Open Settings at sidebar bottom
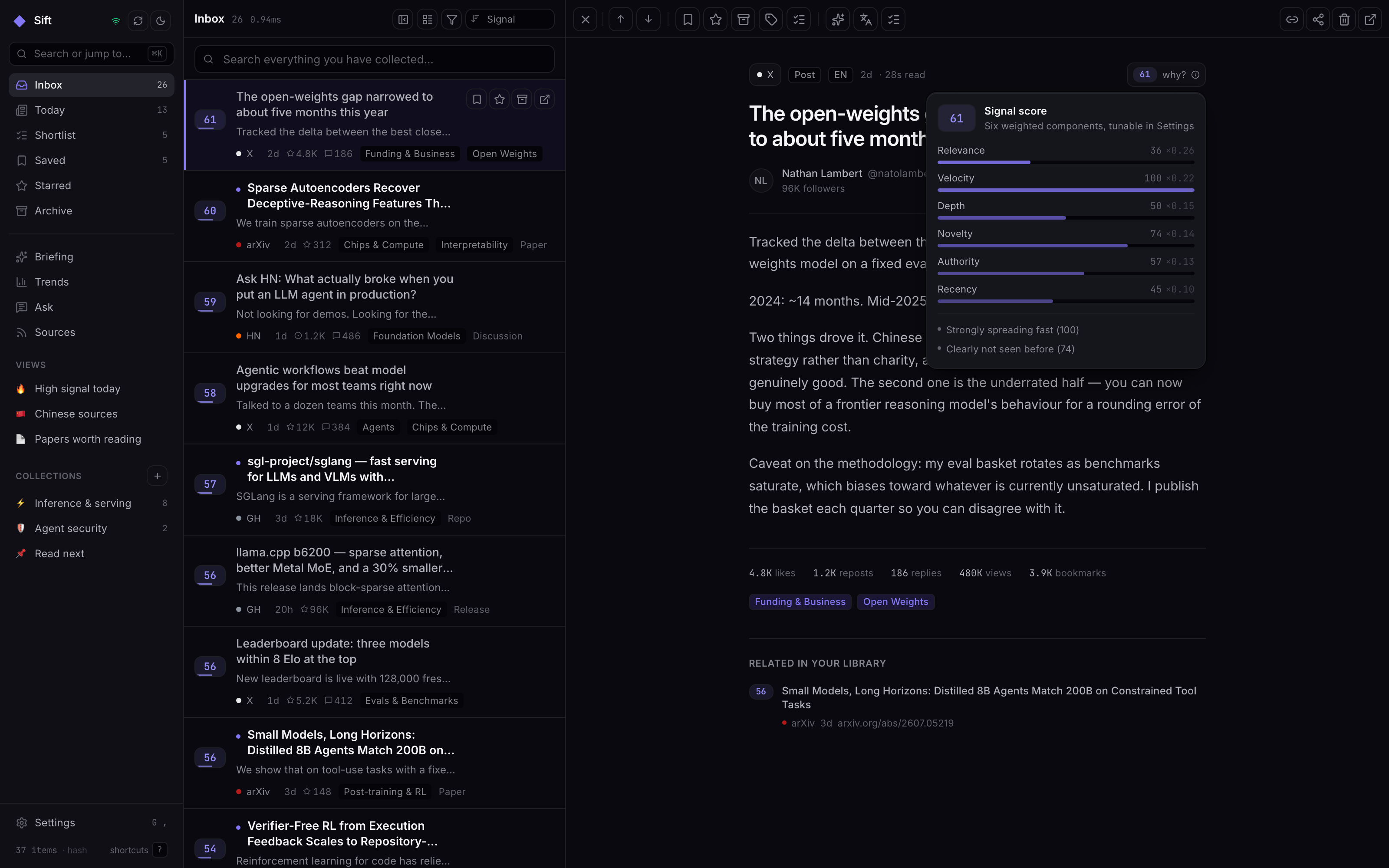The height and width of the screenshot is (868, 1389). click(x=91, y=823)
